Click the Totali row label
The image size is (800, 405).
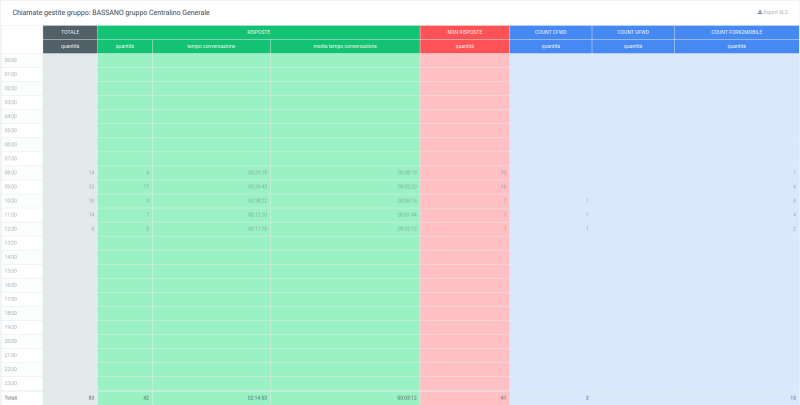[x=10, y=398]
